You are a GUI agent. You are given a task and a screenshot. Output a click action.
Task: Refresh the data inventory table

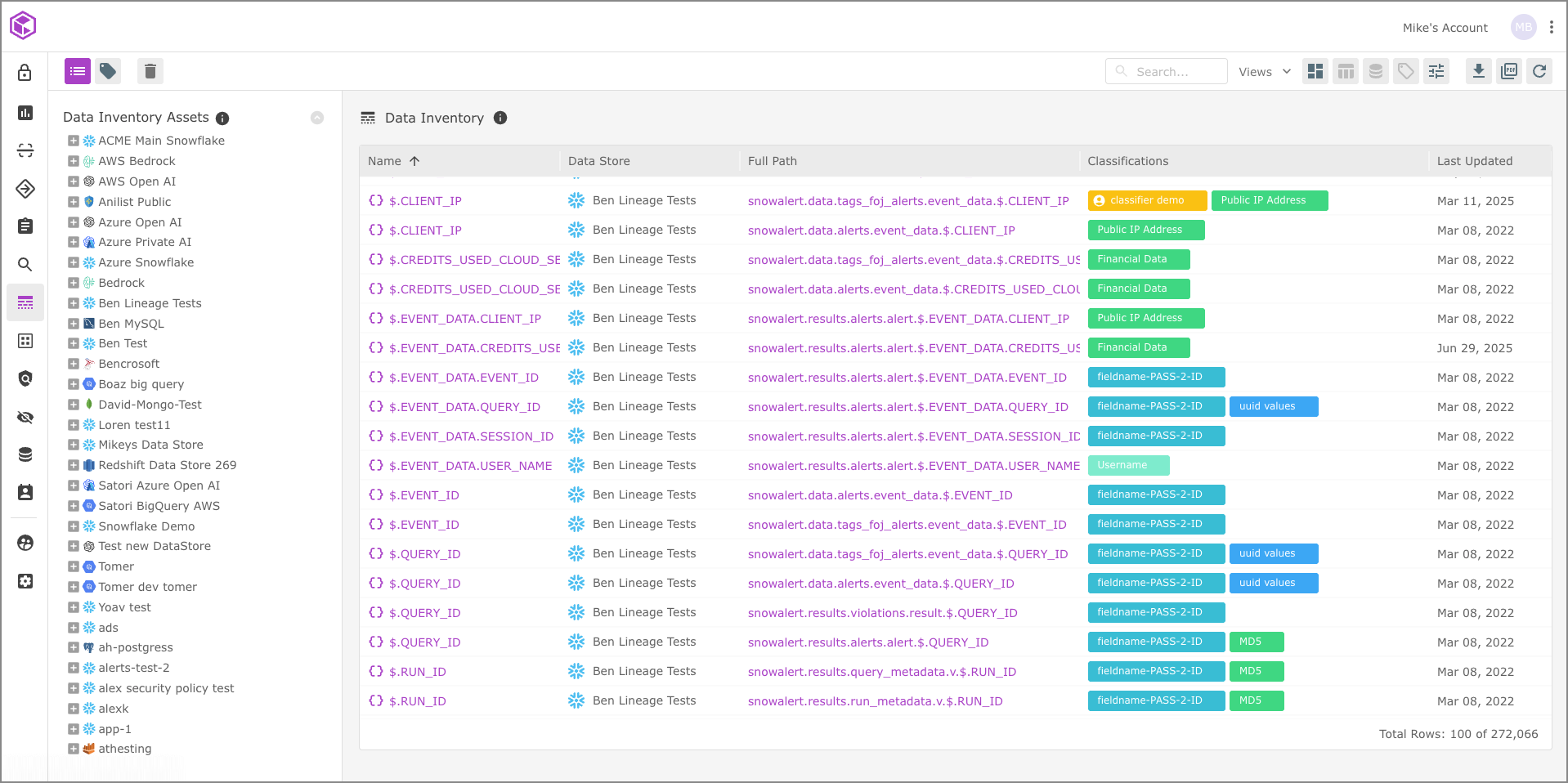click(x=1539, y=72)
